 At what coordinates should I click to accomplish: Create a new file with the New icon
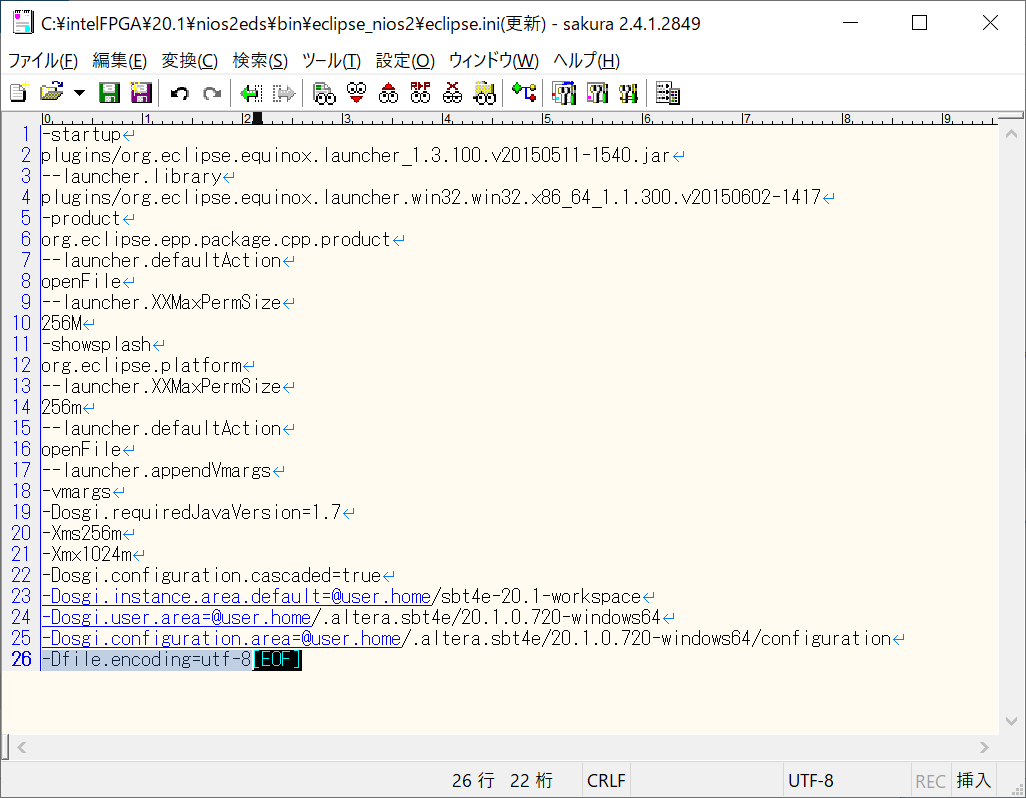click(x=19, y=93)
